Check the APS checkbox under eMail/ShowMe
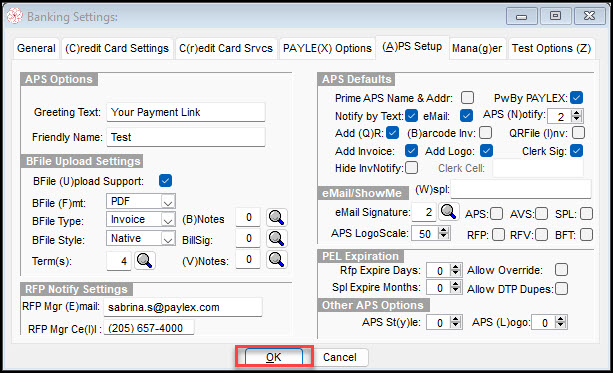Viewport: 613px width, 373px height. [496, 213]
